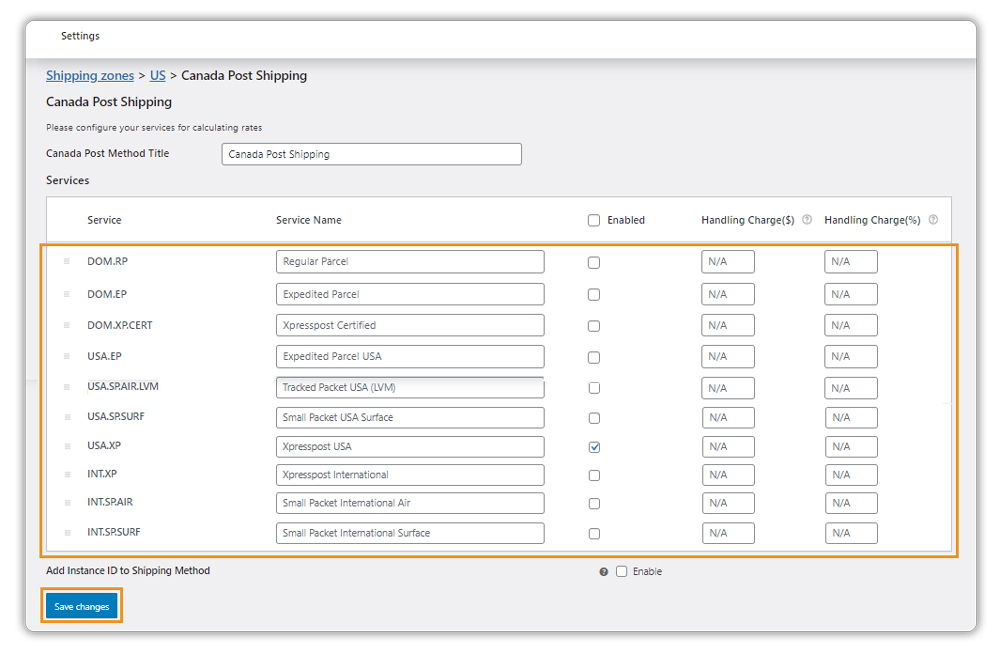Edit the Expedited Parcel service name field
This screenshot has width=1000, height=654.
coord(410,294)
